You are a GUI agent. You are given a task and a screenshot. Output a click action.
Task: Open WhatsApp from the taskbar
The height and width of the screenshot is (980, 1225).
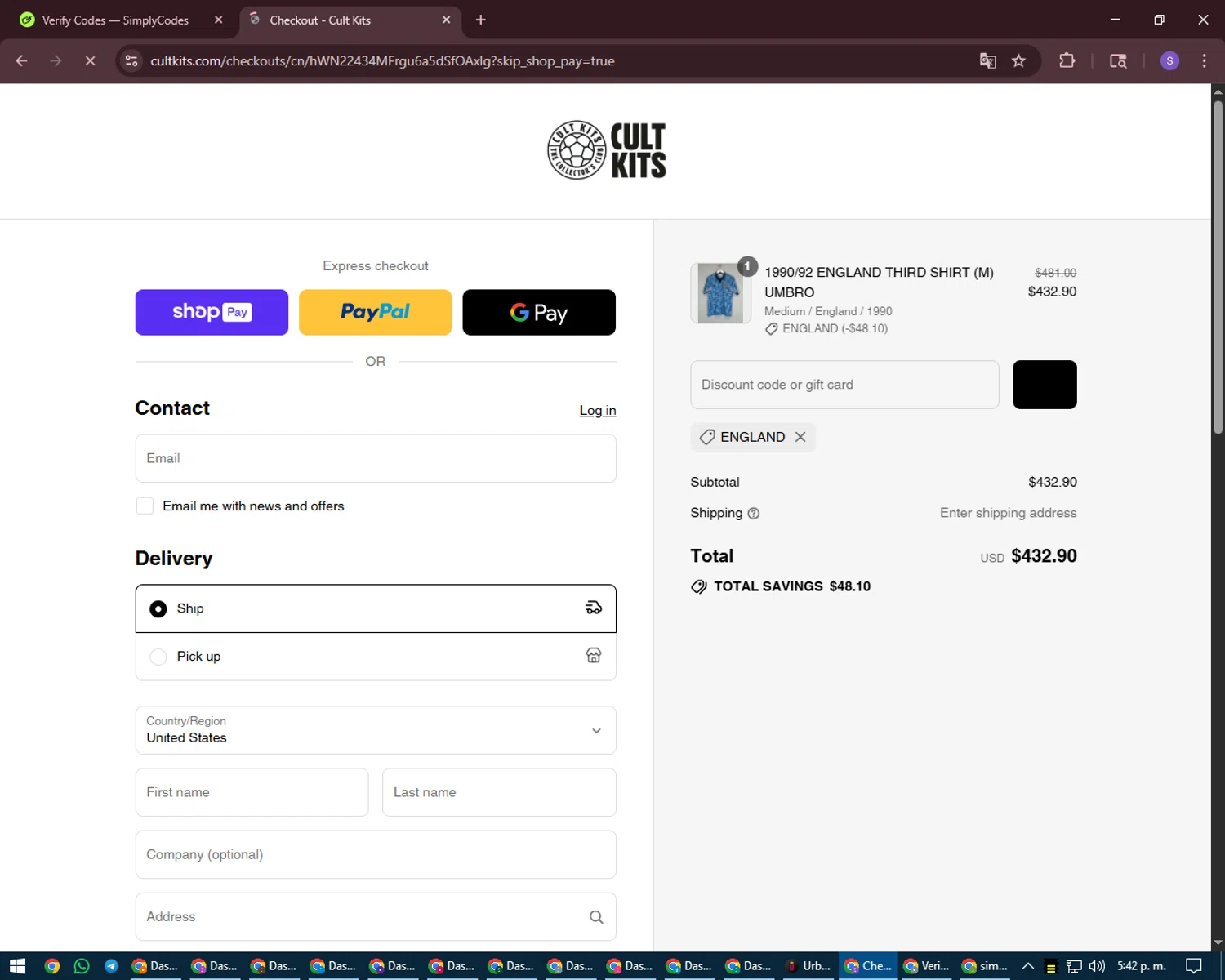[82, 966]
